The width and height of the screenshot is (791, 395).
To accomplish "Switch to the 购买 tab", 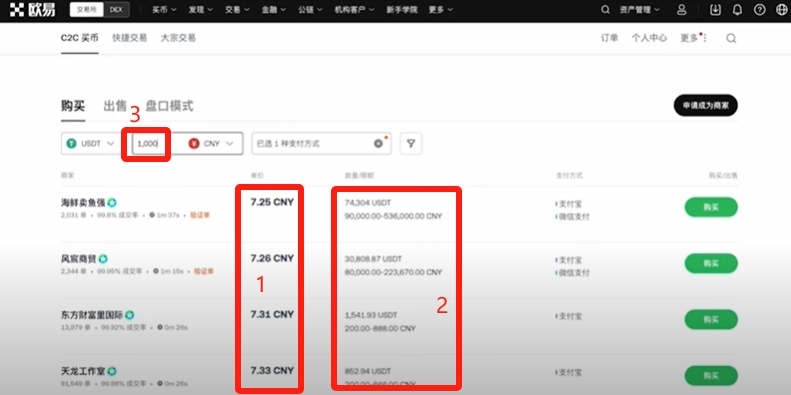I will pyautogui.click(x=73, y=106).
